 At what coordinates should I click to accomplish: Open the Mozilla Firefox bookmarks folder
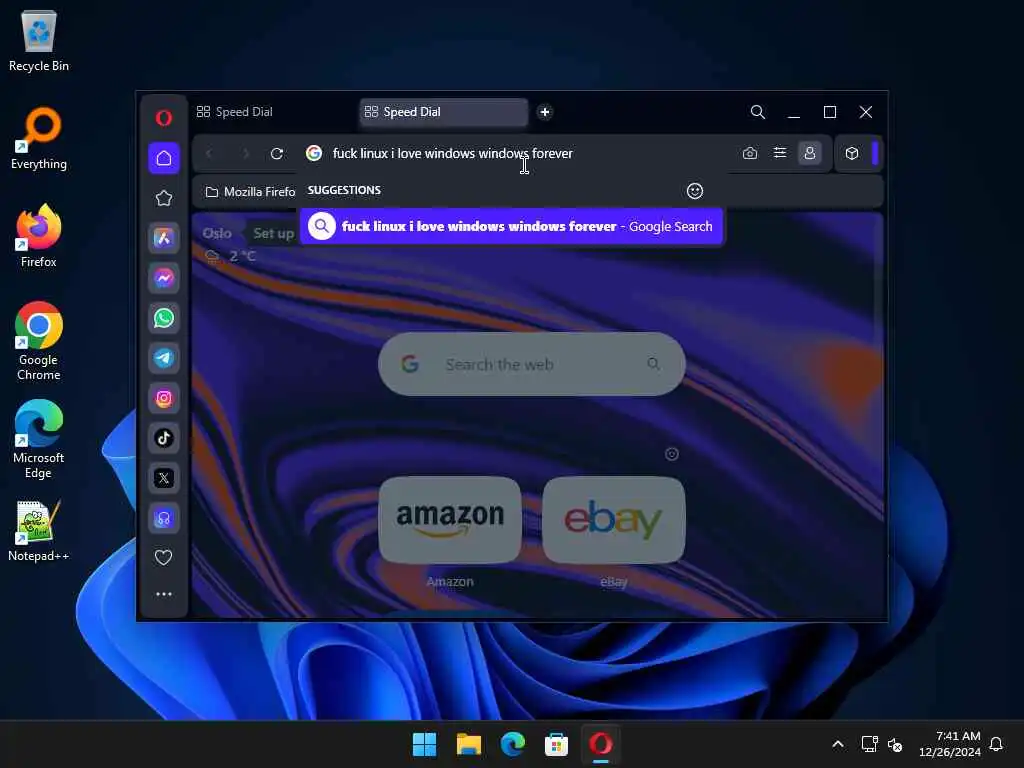(250, 192)
